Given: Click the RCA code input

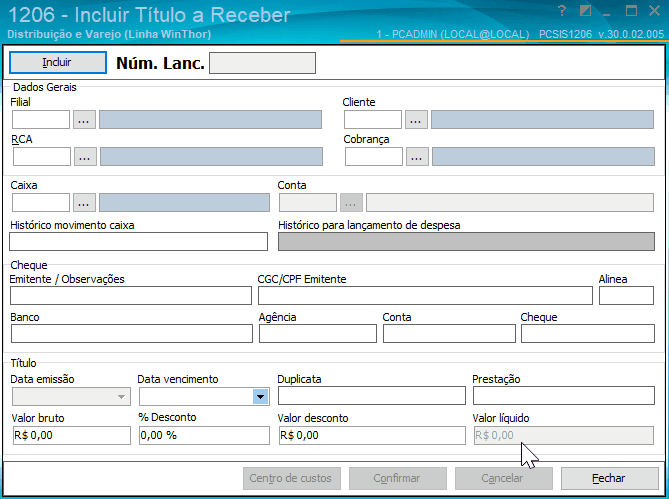Looking at the screenshot, I should tap(42, 157).
